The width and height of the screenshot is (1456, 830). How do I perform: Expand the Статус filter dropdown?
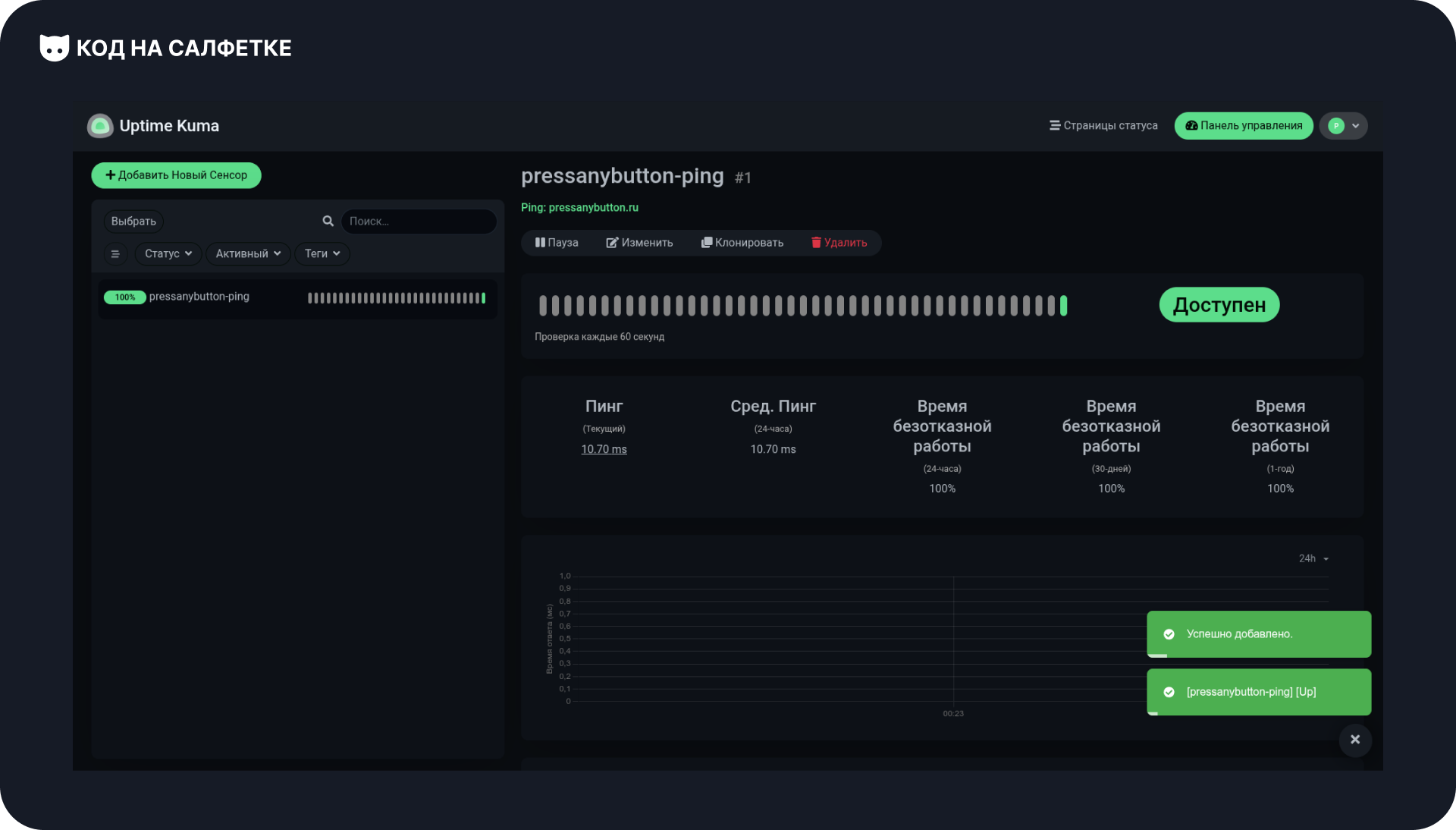168,253
